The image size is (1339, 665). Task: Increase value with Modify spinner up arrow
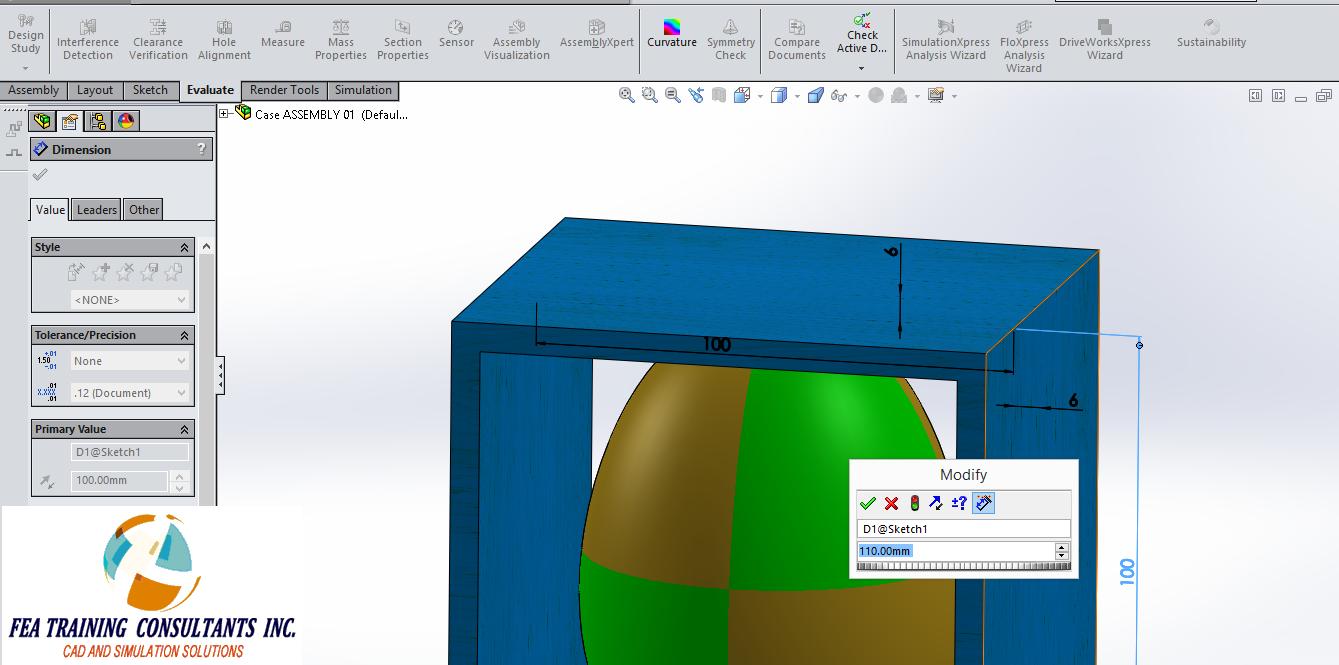1062,547
